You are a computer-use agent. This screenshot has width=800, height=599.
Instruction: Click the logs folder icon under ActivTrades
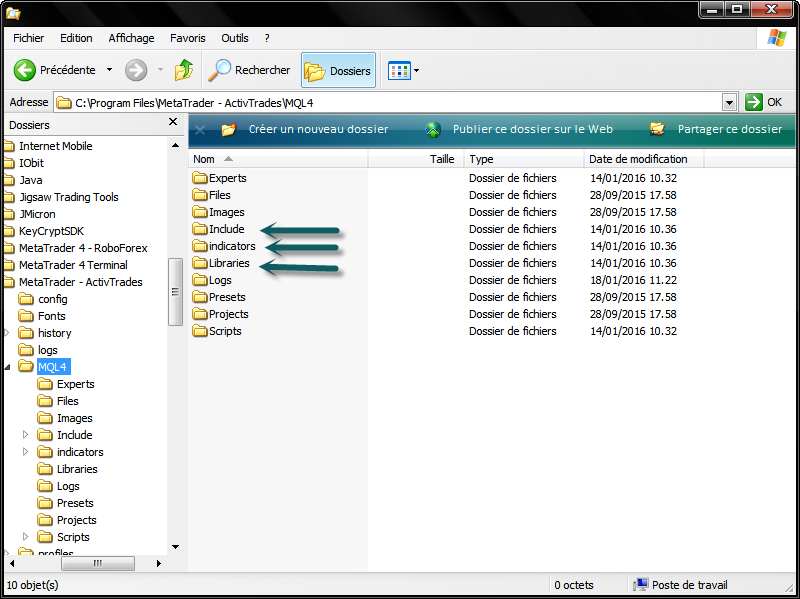pyautogui.click(x=26, y=350)
